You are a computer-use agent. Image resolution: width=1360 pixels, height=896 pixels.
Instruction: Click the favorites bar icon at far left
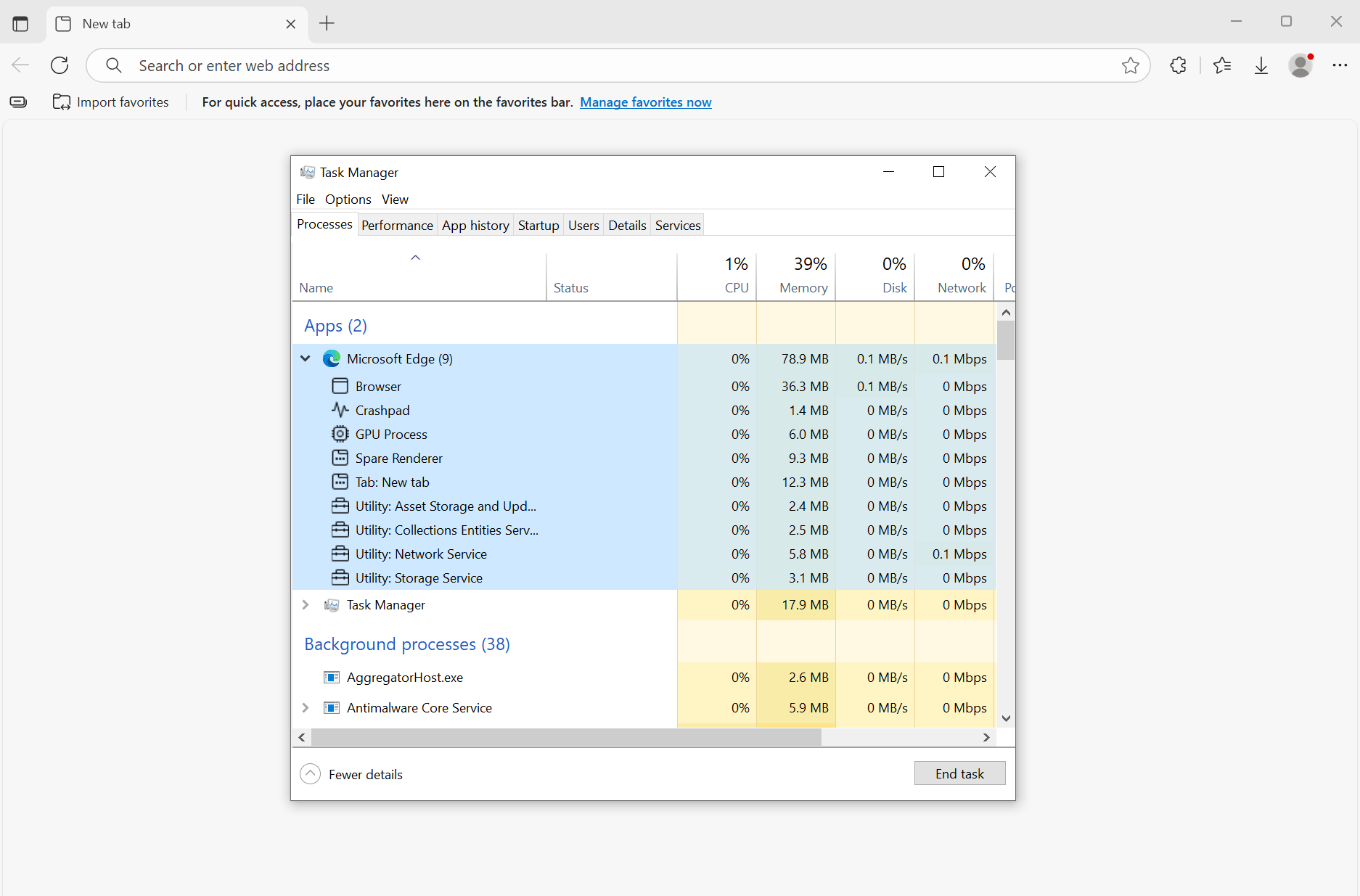[x=19, y=102]
